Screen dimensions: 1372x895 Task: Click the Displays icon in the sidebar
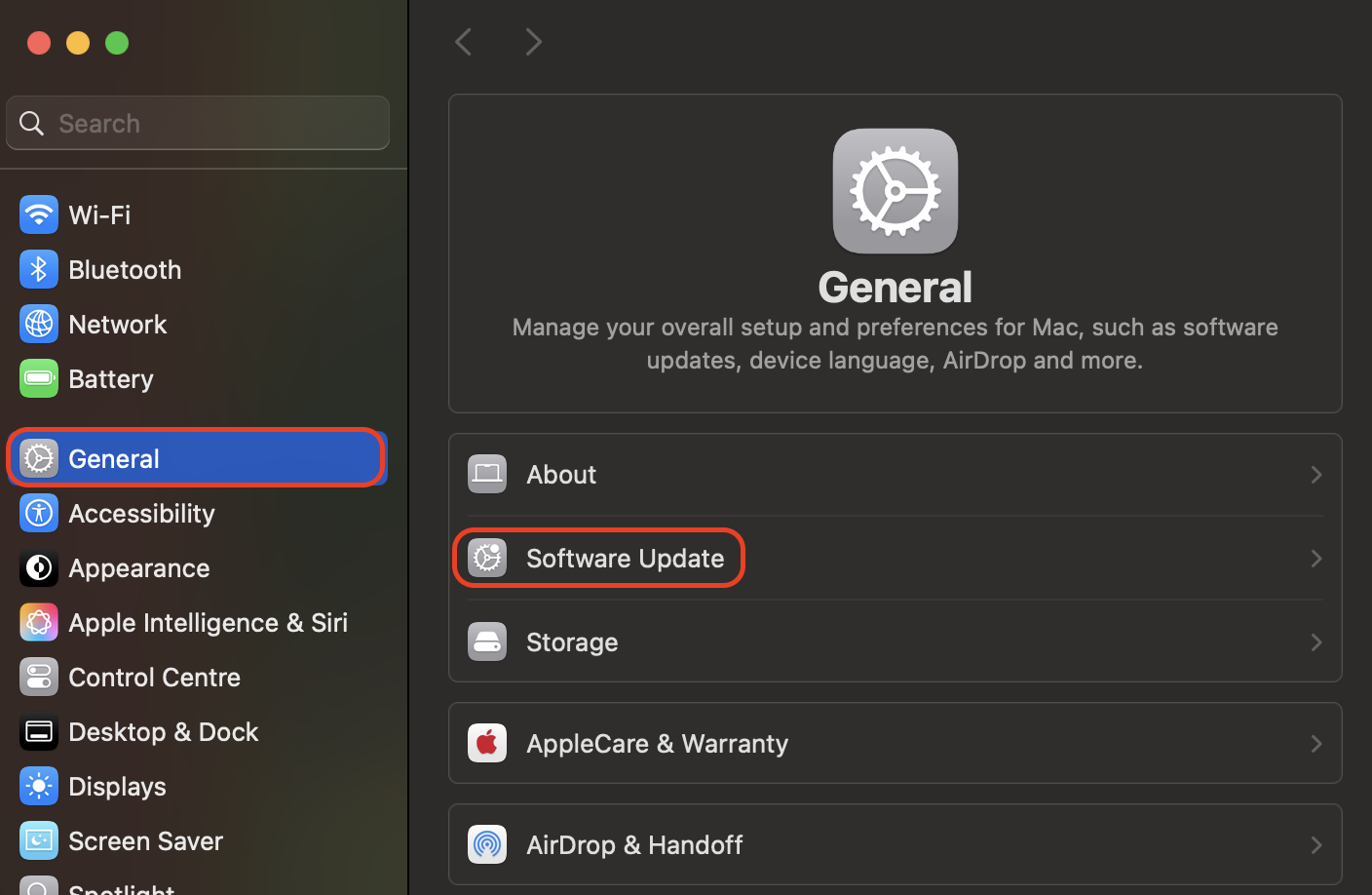click(x=39, y=786)
